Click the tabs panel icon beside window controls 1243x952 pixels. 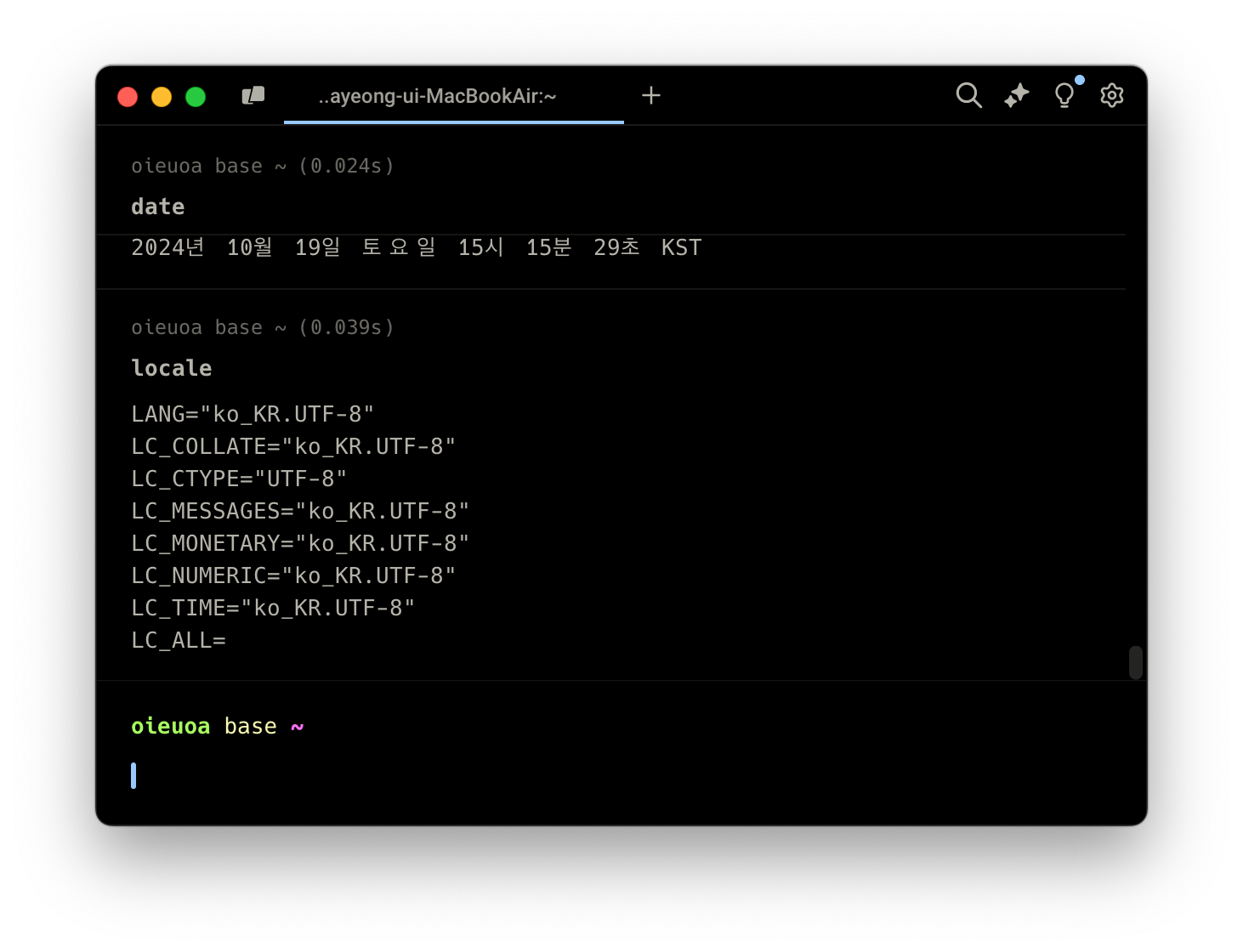click(253, 96)
